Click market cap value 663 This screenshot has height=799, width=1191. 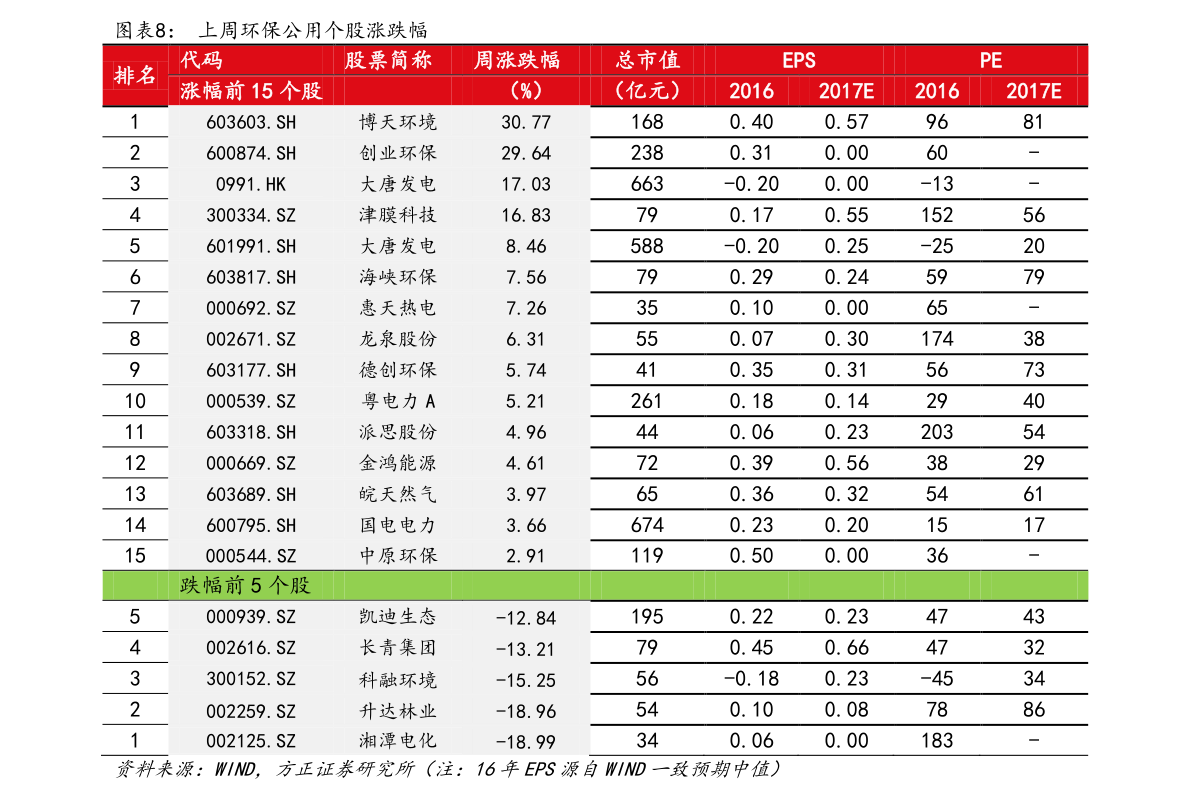coord(647,185)
